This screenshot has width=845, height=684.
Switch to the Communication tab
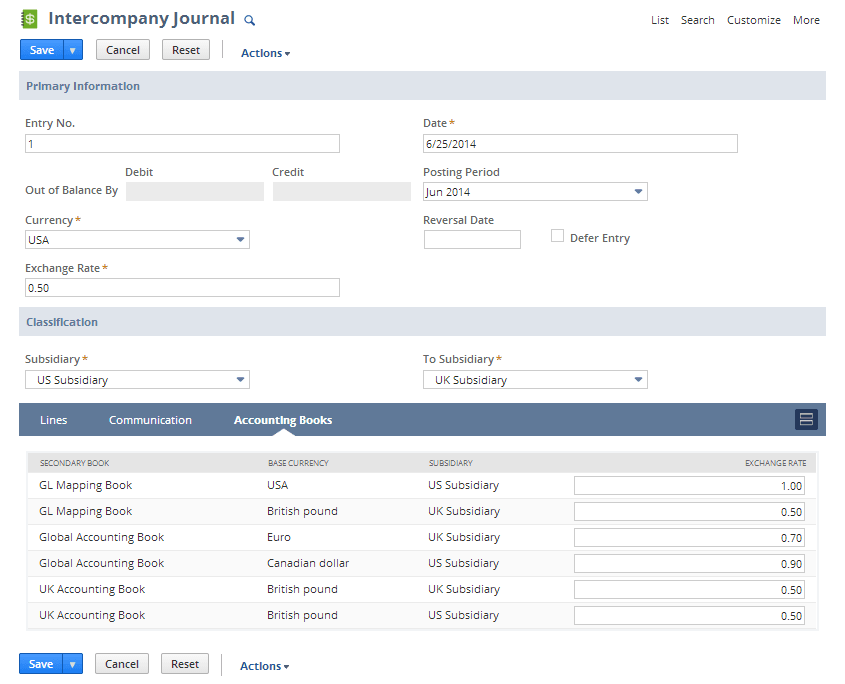pos(150,420)
